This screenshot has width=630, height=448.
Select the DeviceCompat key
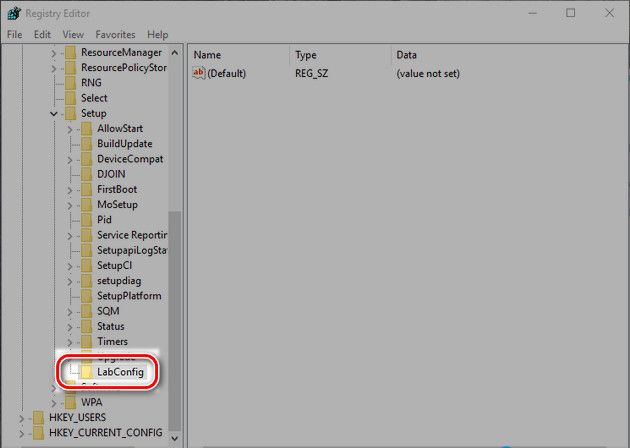tap(130, 159)
